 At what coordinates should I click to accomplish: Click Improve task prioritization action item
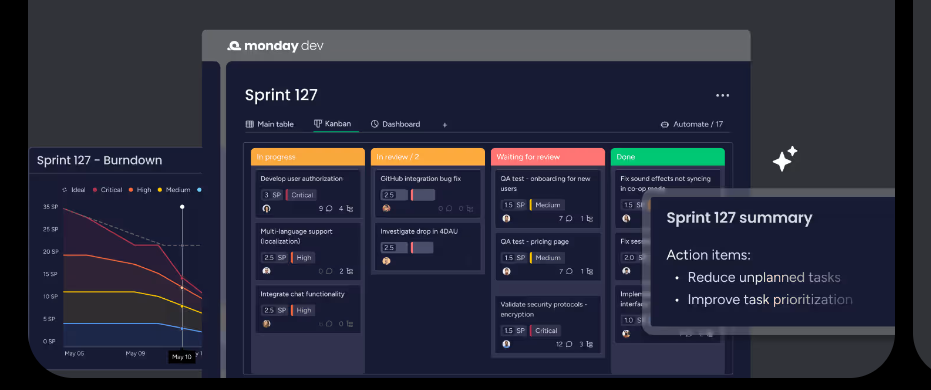tap(770, 300)
